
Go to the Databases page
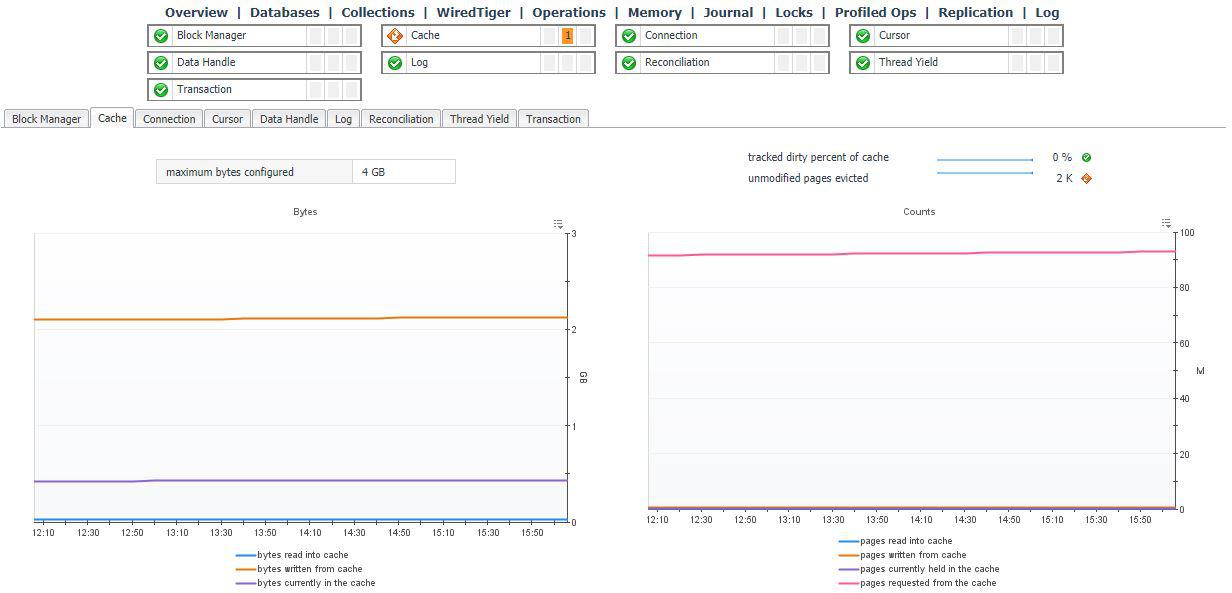[285, 13]
